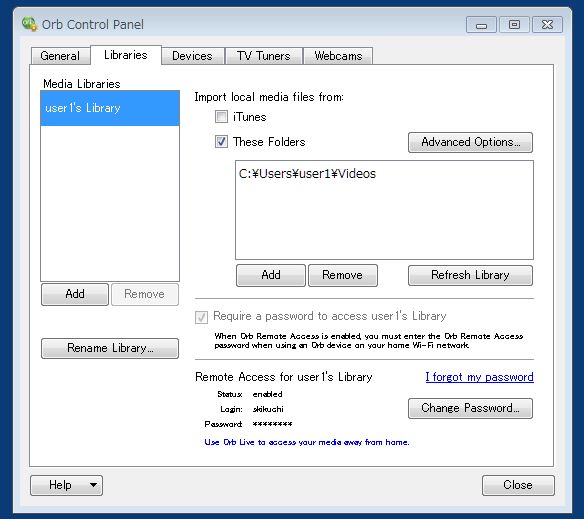Open the I forgot my password link
Screen dimensions: 584x519
click(479, 377)
